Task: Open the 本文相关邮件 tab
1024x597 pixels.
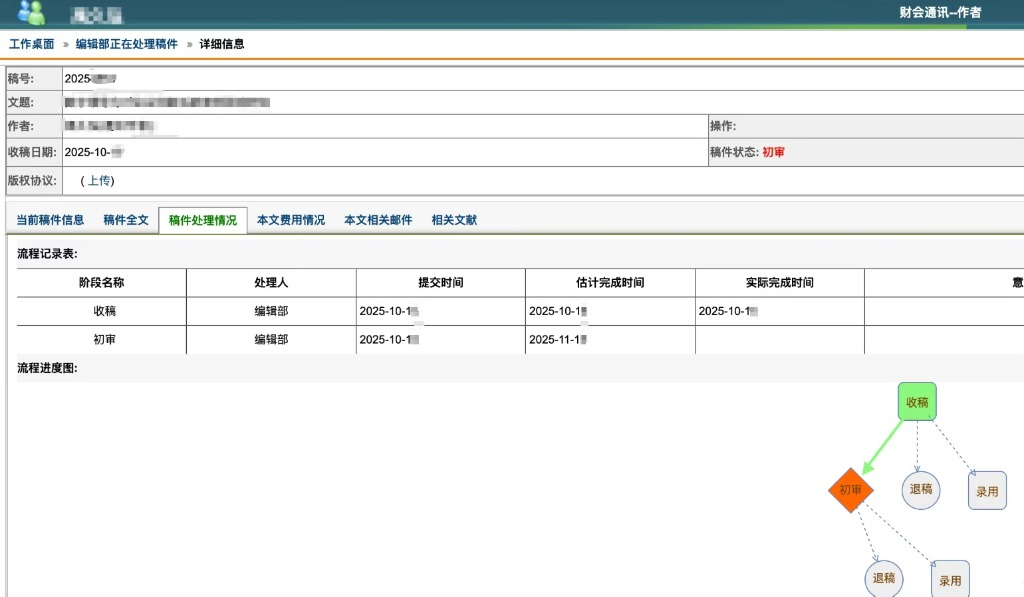Action: pyautogui.click(x=378, y=220)
